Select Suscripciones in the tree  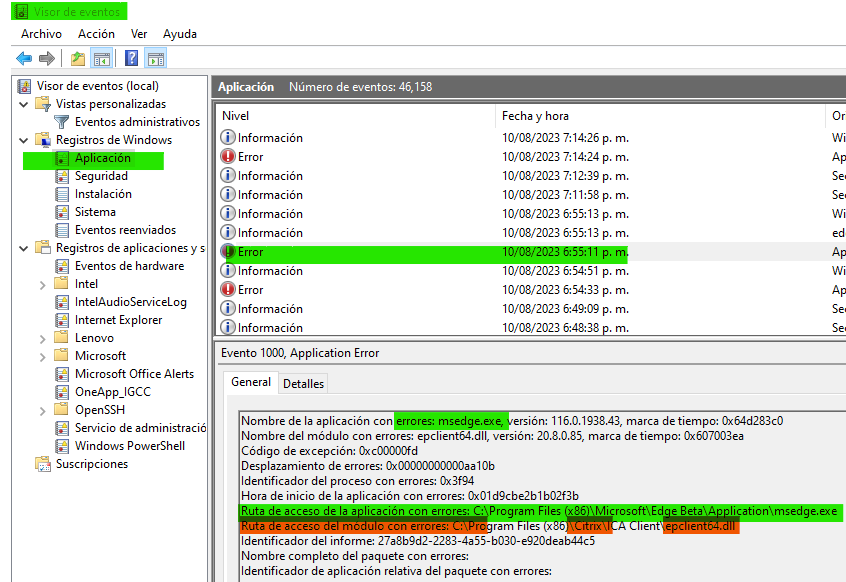point(92,464)
